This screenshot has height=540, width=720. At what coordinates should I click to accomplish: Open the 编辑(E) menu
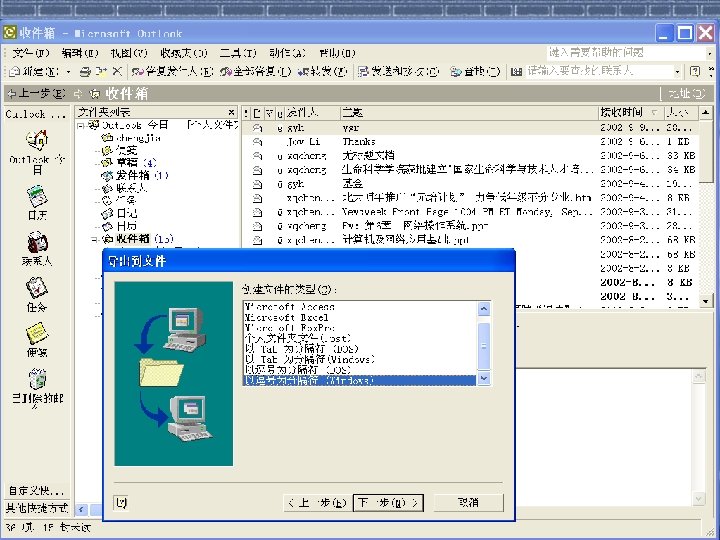click(80, 53)
